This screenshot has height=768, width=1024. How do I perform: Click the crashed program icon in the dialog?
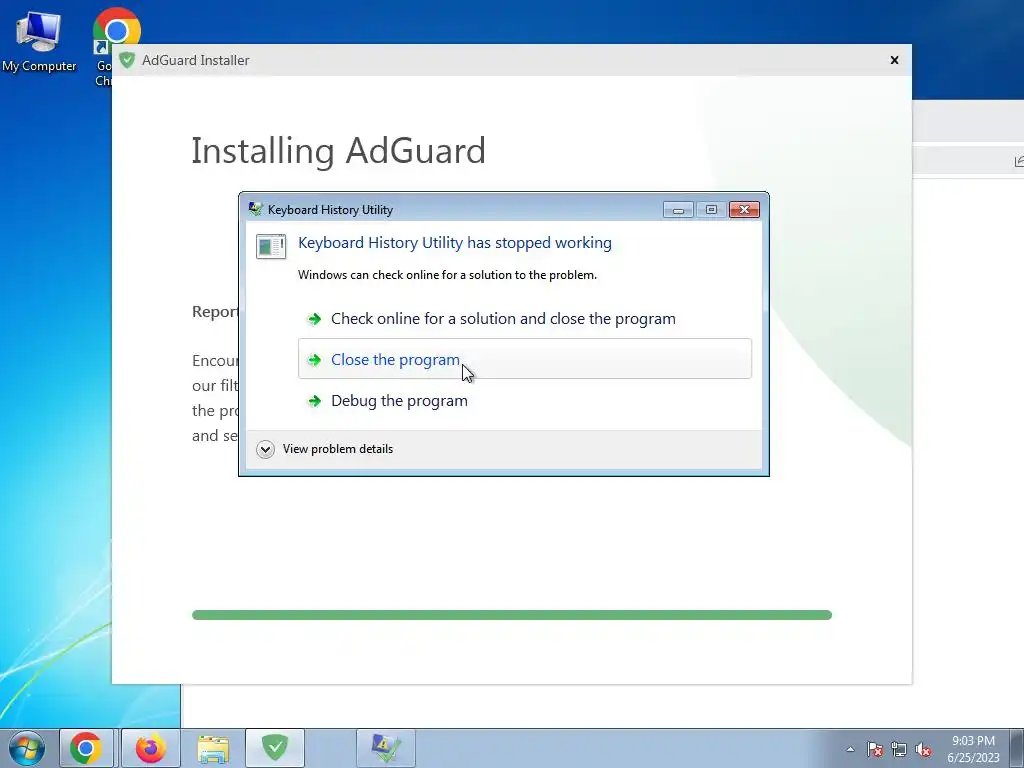(270, 246)
